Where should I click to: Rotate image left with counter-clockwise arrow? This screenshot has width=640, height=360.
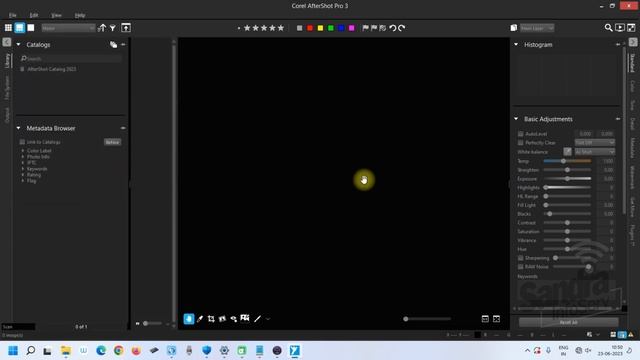click(393, 28)
